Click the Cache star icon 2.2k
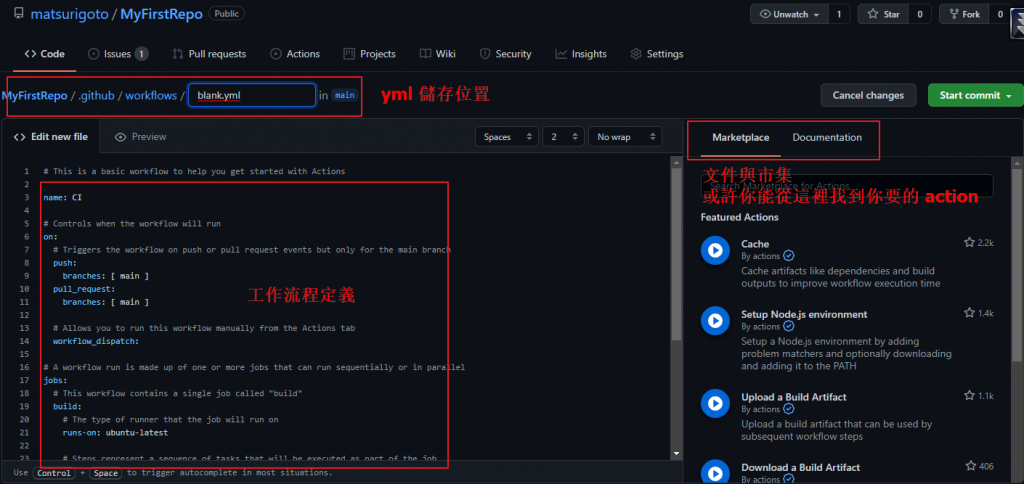This screenshot has width=1024, height=484. (969, 242)
